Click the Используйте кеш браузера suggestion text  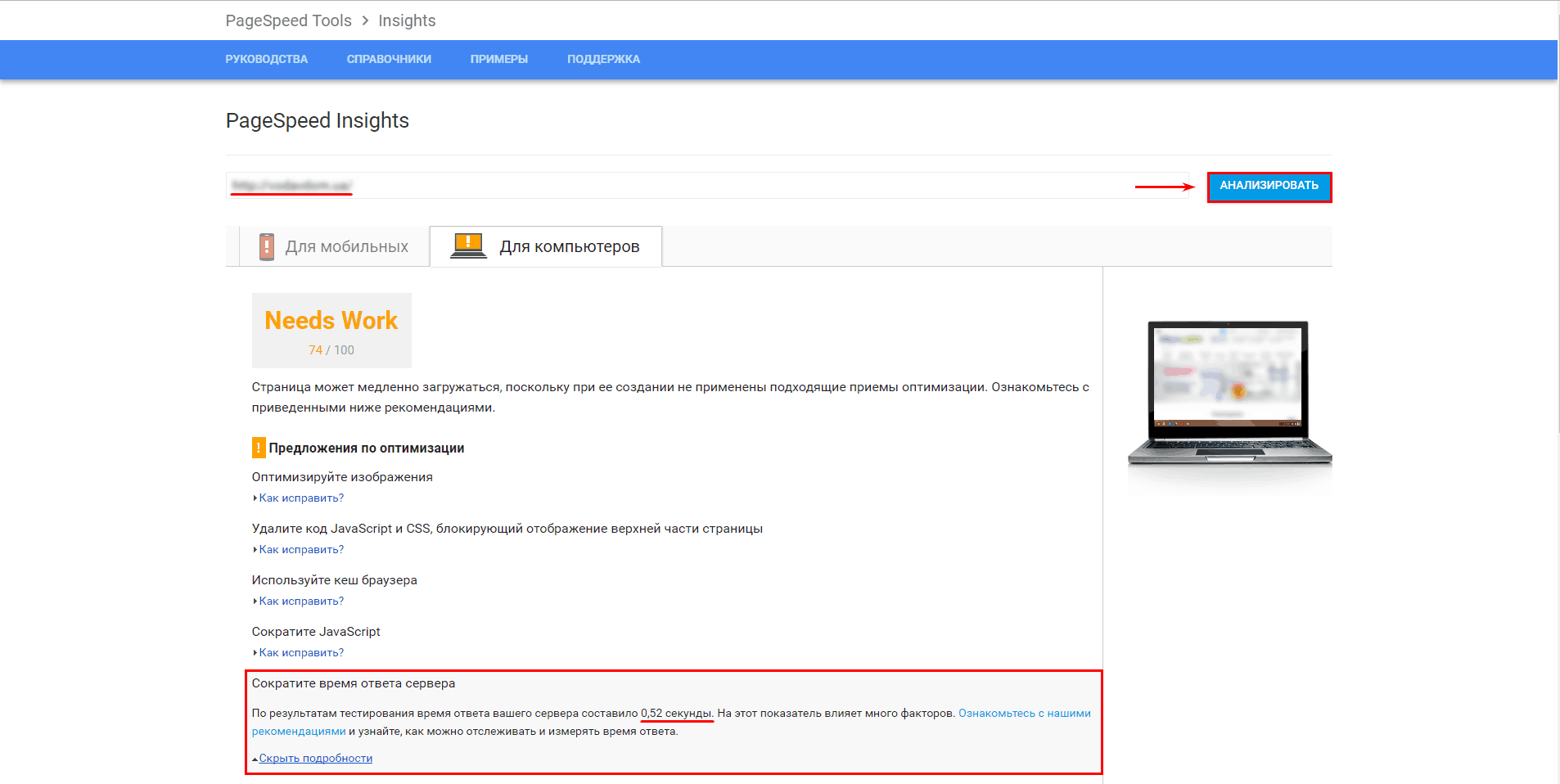pyautogui.click(x=335, y=580)
